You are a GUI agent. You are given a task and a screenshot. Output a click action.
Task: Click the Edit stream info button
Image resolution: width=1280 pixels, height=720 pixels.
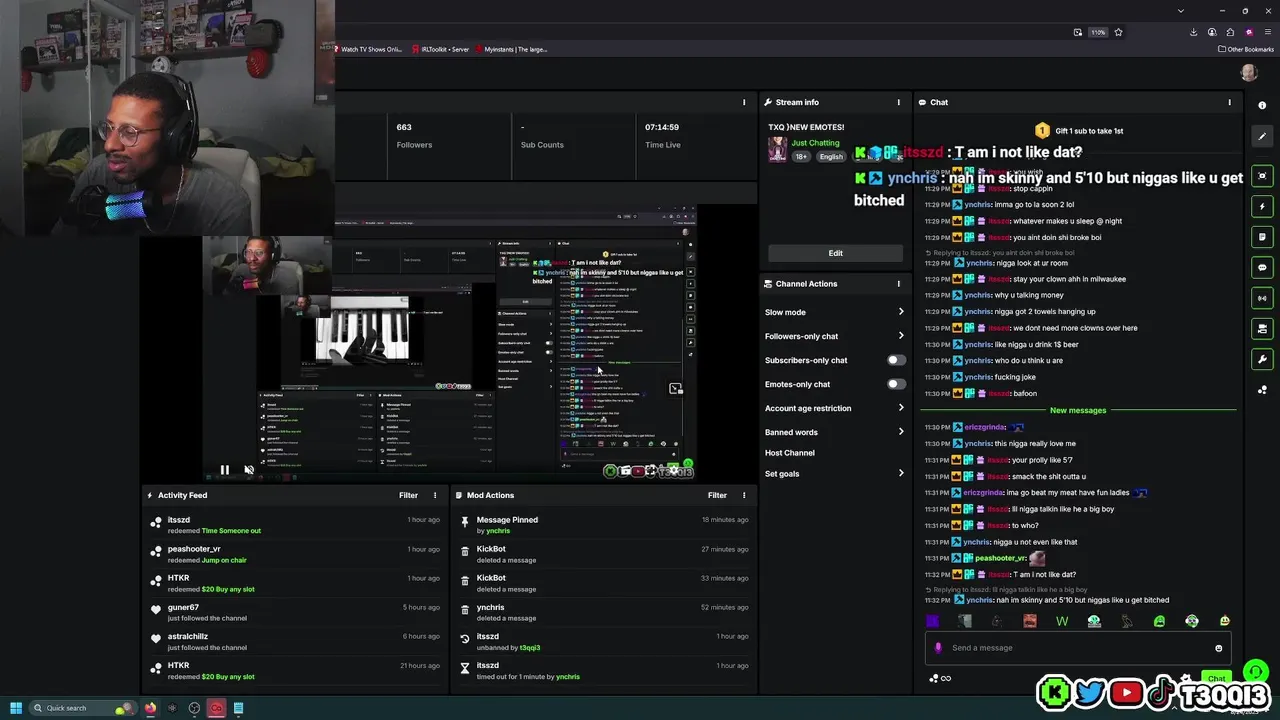pos(835,253)
